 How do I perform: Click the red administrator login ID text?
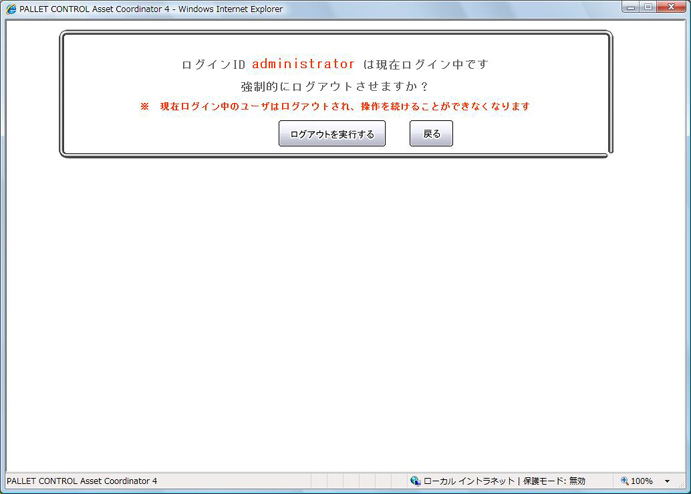tap(303, 64)
